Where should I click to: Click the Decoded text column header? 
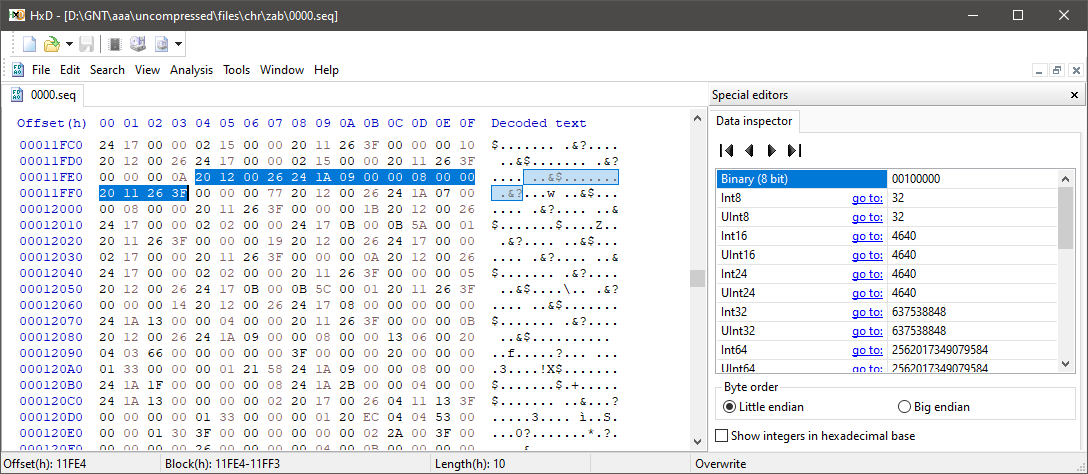tap(538, 123)
